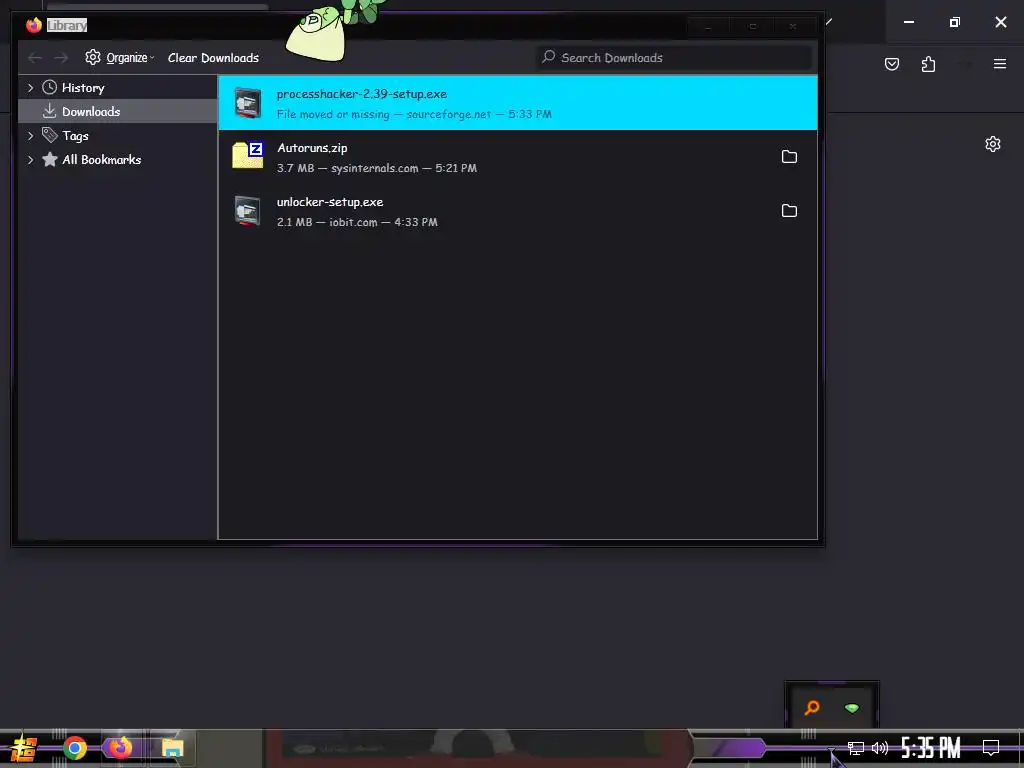1024x768 pixels.
Task: Click the Downloads arrow icon in sidebar
Action: [x=50, y=111]
